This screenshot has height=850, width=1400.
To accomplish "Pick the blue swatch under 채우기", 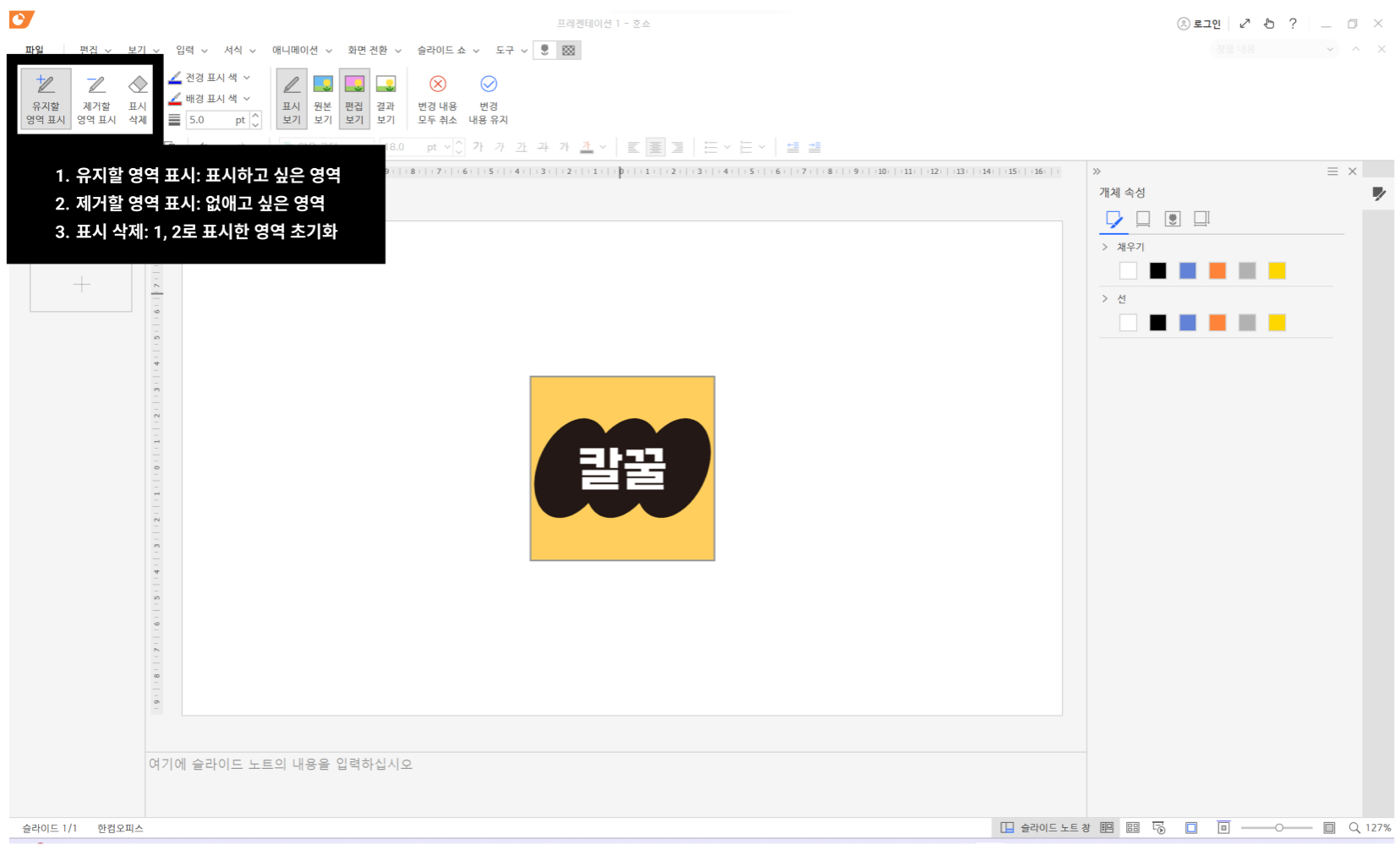I will tap(1188, 270).
